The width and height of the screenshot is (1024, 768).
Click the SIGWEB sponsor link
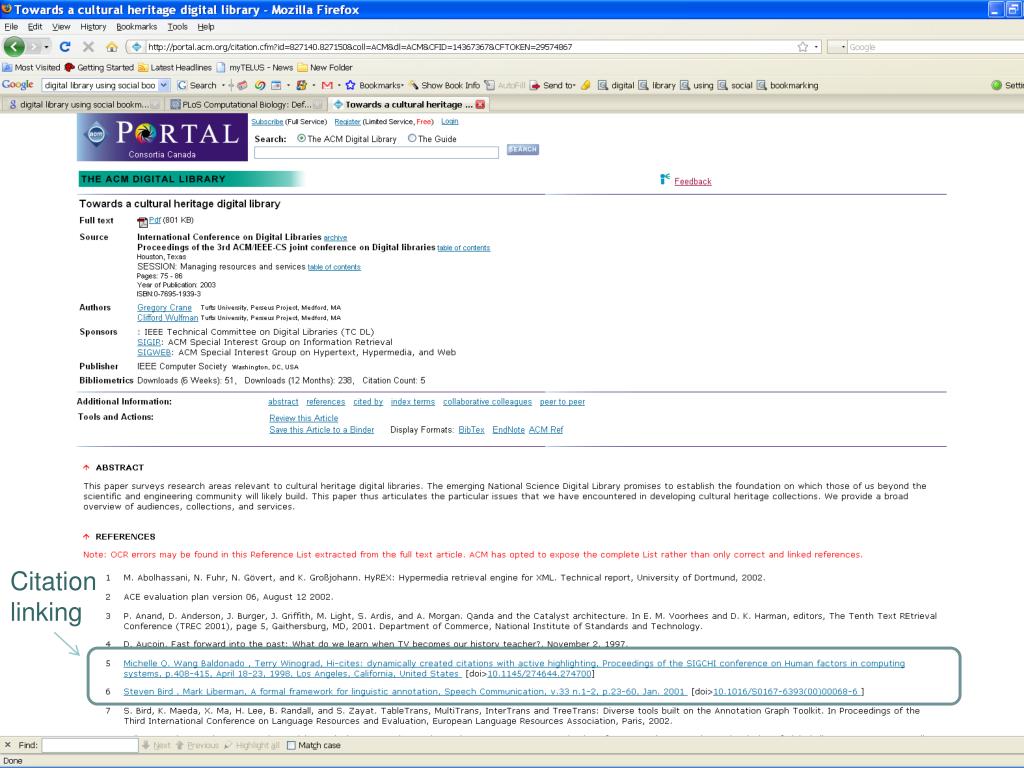[154, 353]
